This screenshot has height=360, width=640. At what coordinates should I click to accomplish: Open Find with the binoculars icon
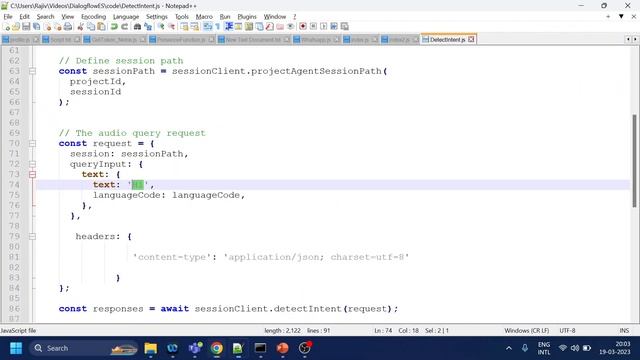click(137, 27)
